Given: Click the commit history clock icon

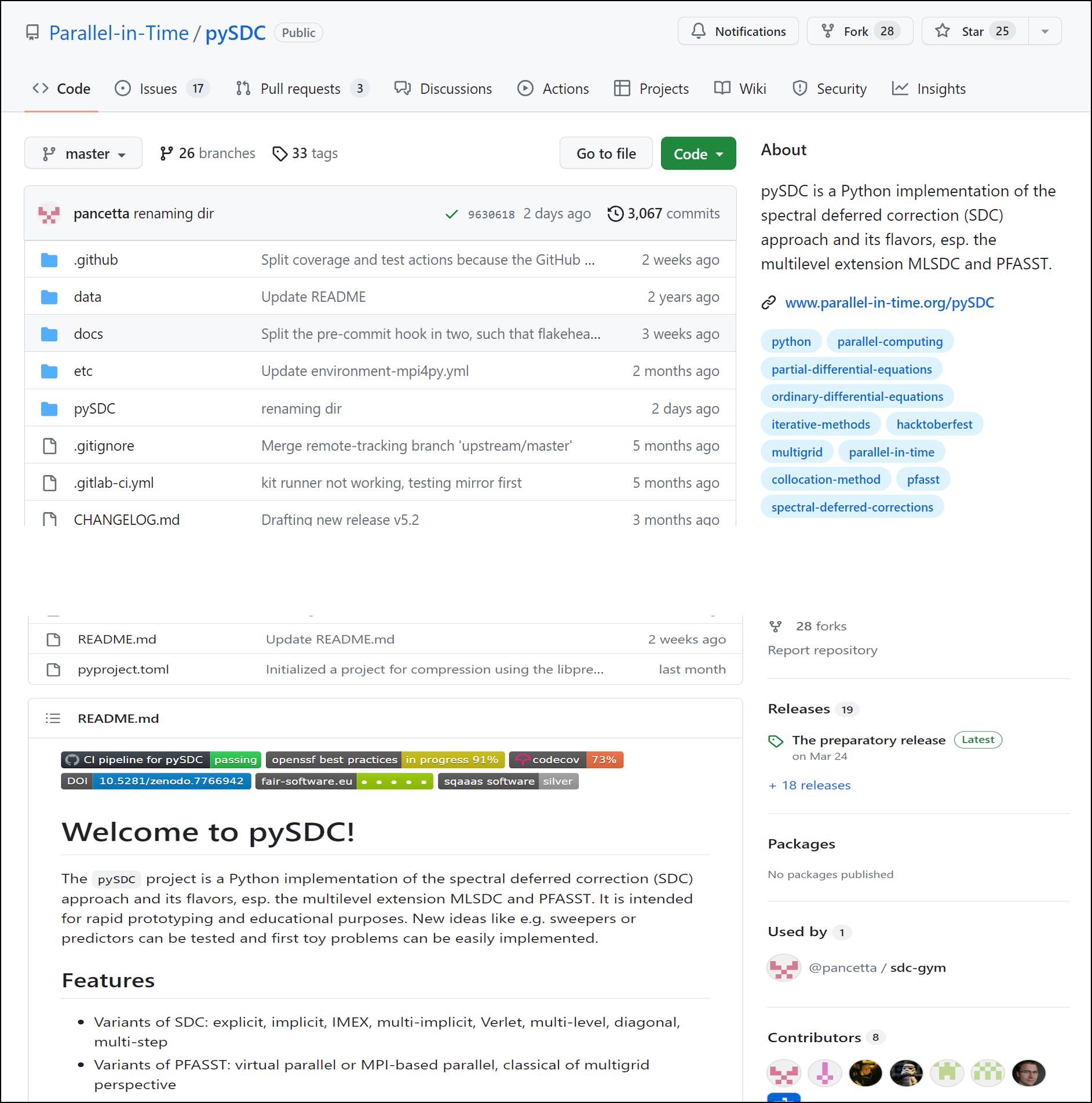Looking at the screenshot, I should [615, 214].
